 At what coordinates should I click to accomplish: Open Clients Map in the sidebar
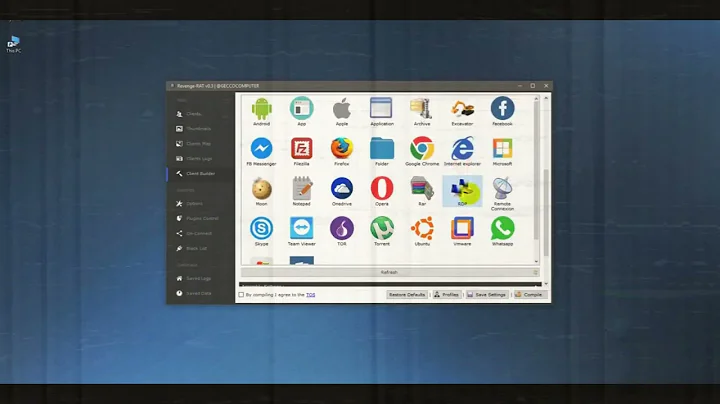click(197, 144)
